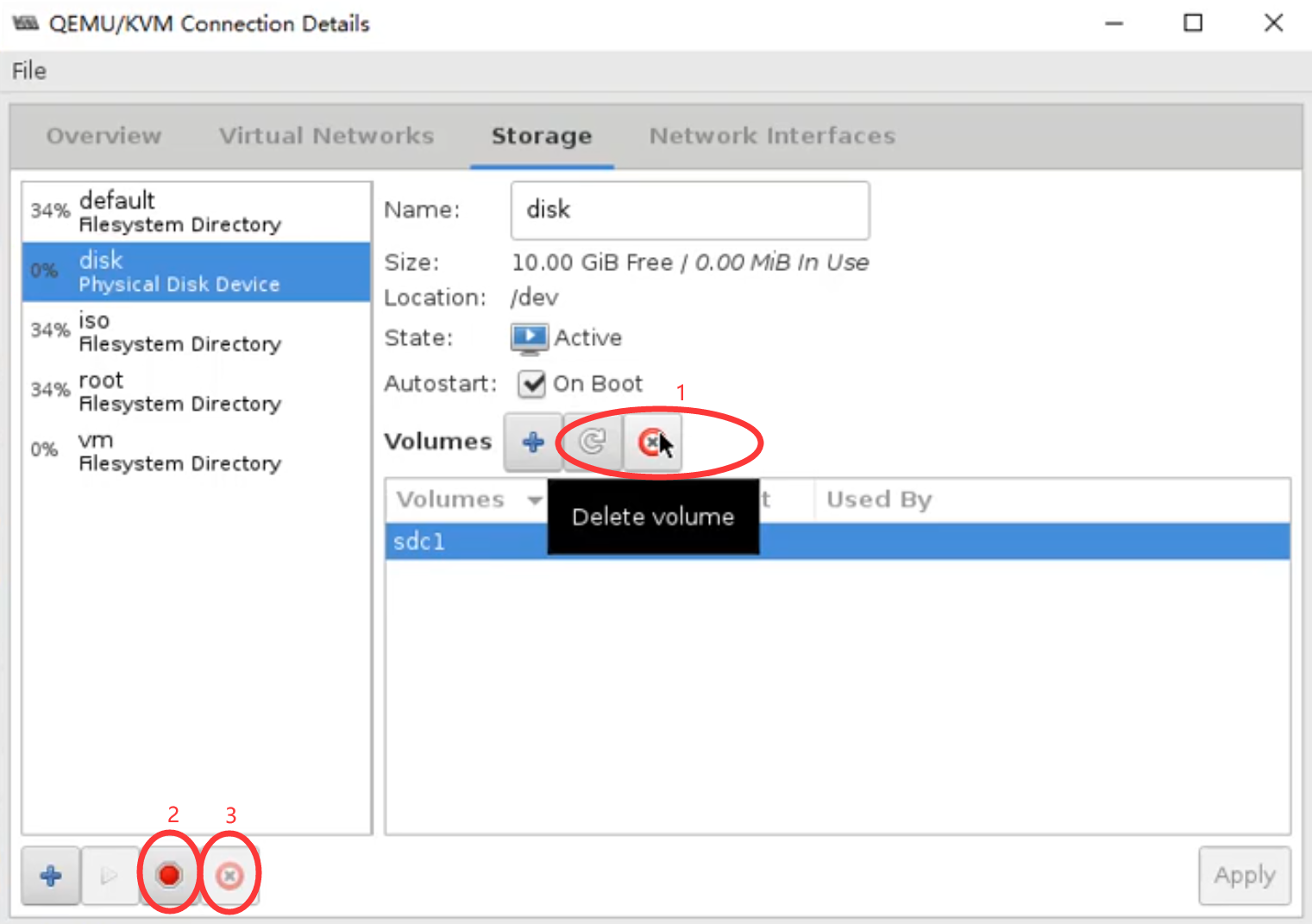The image size is (1312, 924).
Task: Open the File menu
Action: (29, 71)
